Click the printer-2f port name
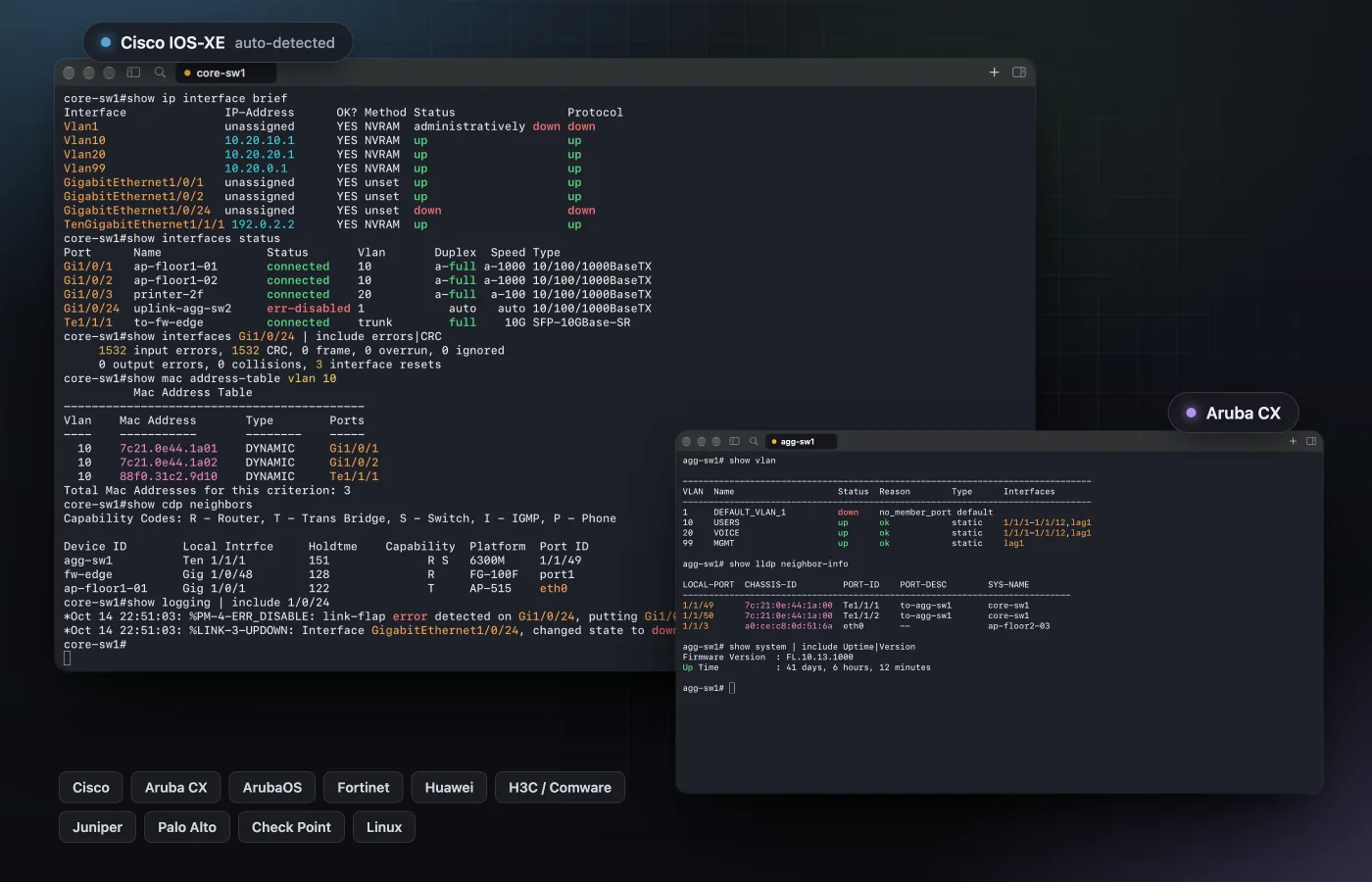Image resolution: width=1372 pixels, height=882 pixels. point(169,294)
